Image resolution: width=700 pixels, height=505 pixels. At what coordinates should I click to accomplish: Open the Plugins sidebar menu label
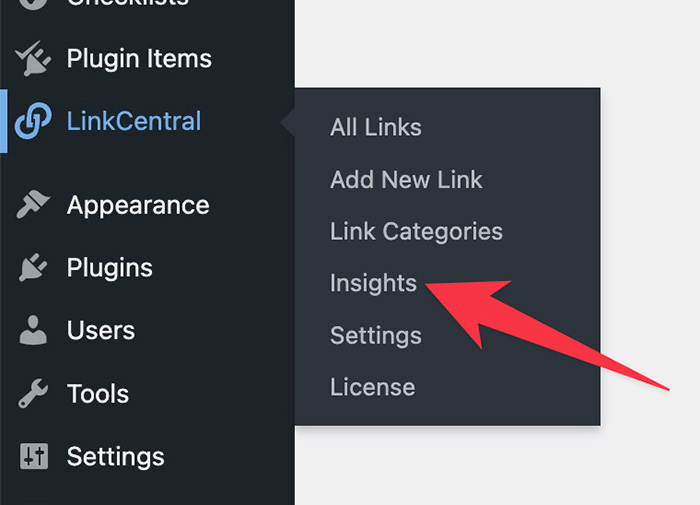click(110, 268)
